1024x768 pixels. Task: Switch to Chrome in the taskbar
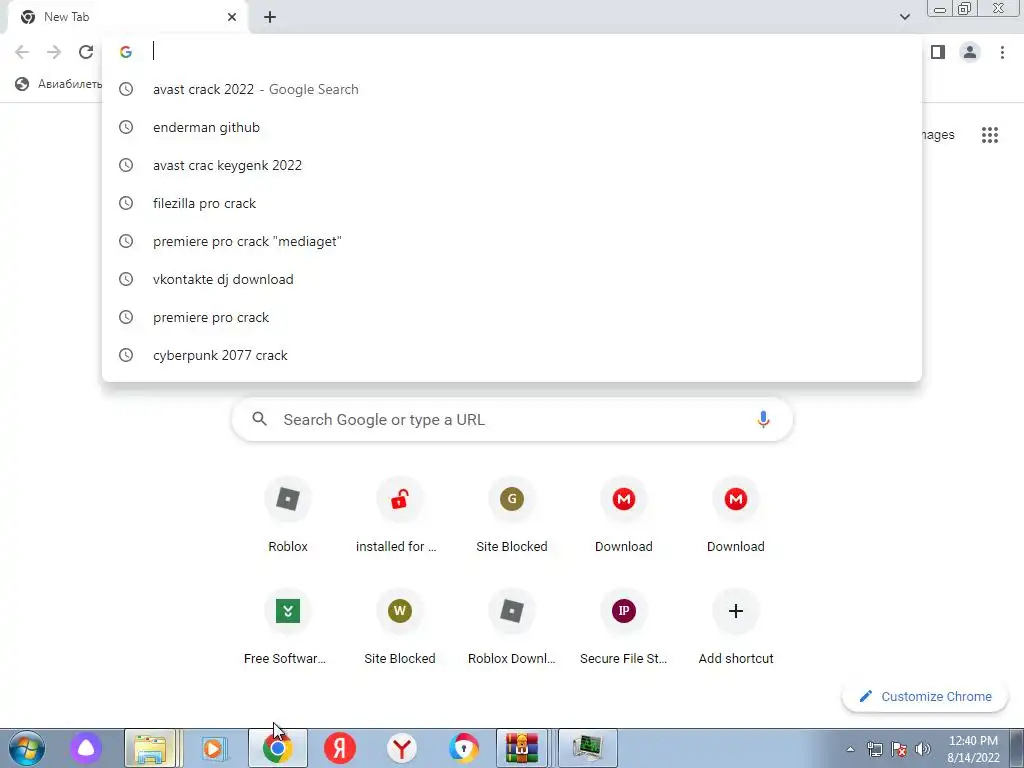(278, 748)
